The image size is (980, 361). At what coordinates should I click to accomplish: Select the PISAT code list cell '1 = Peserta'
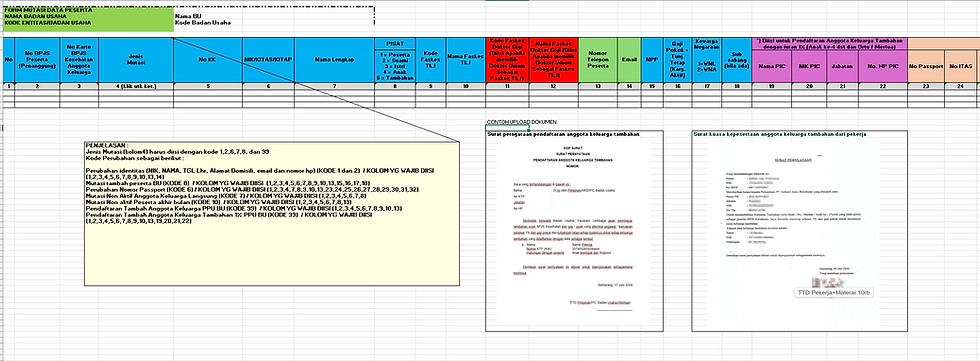tap(394, 65)
